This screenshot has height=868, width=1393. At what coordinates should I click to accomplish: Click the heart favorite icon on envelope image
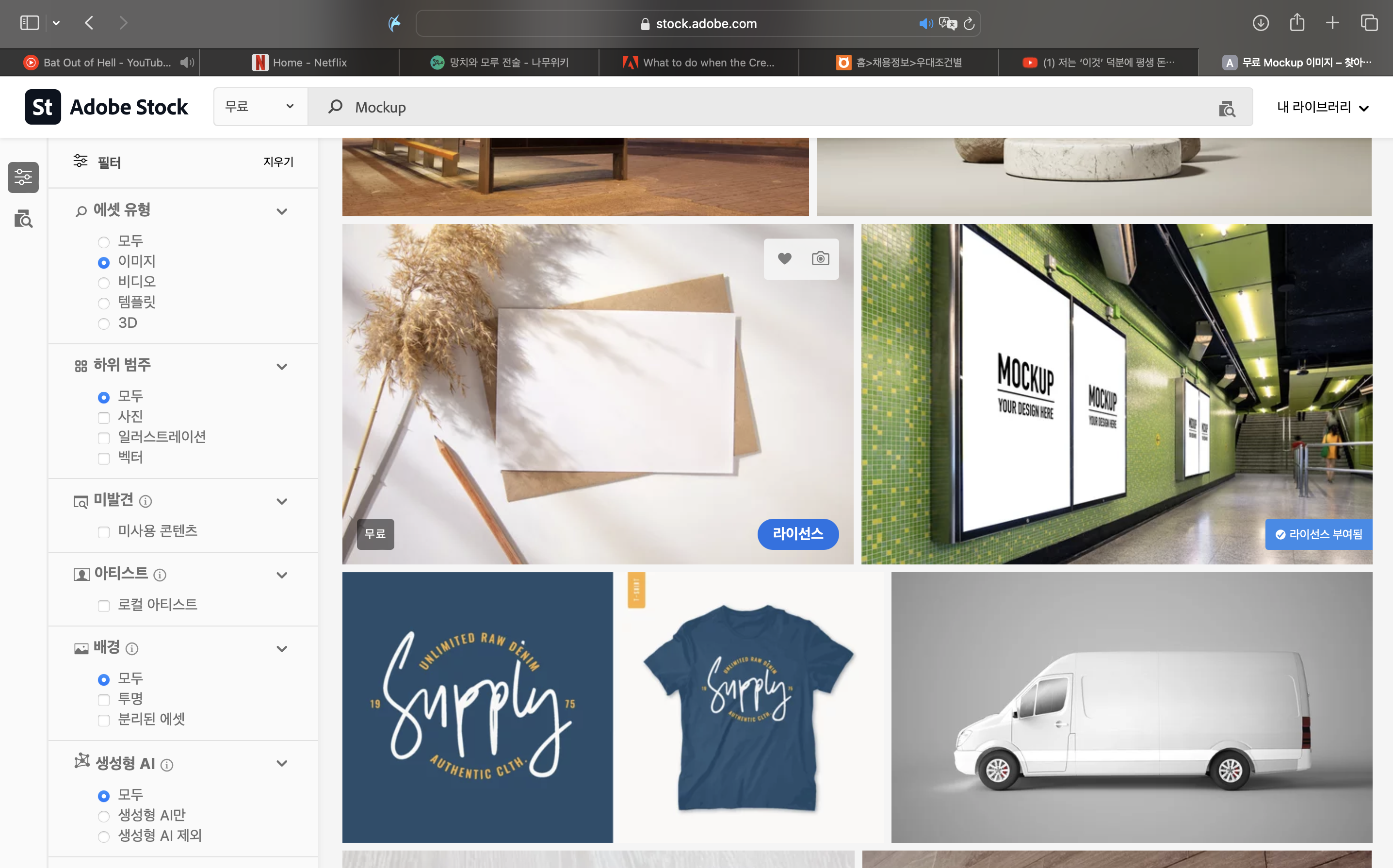click(x=784, y=259)
